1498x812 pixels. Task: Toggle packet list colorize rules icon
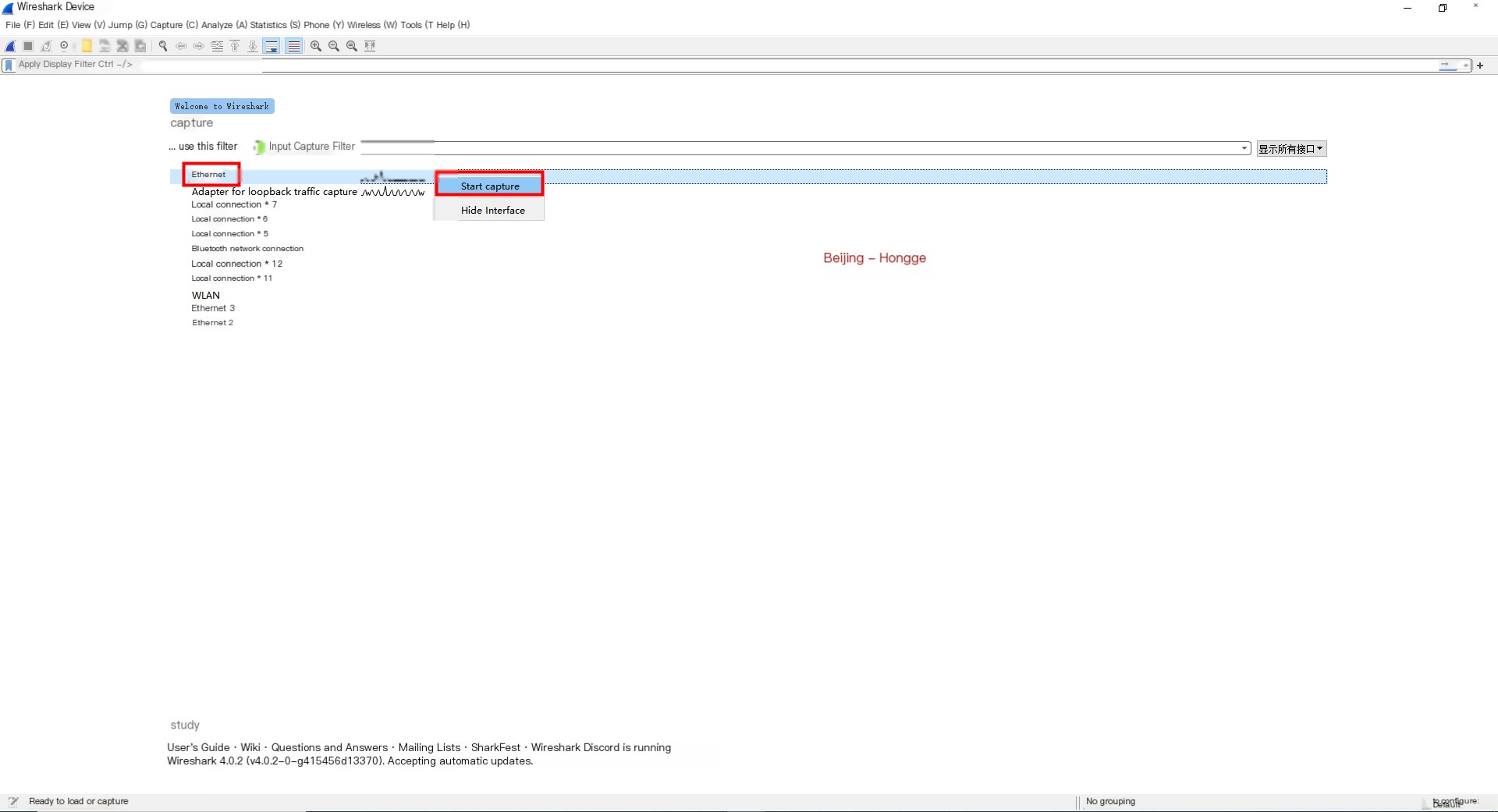pyautogui.click(x=293, y=46)
